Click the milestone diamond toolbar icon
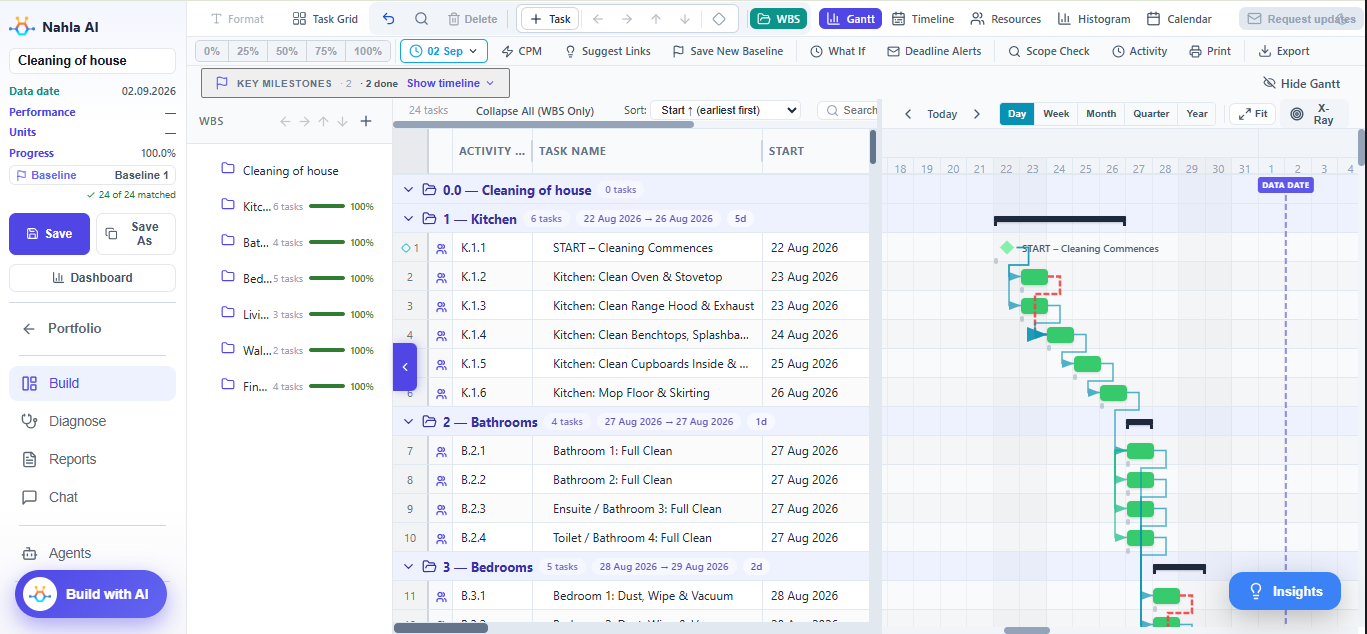This screenshot has height=634, width=1367. click(719, 19)
